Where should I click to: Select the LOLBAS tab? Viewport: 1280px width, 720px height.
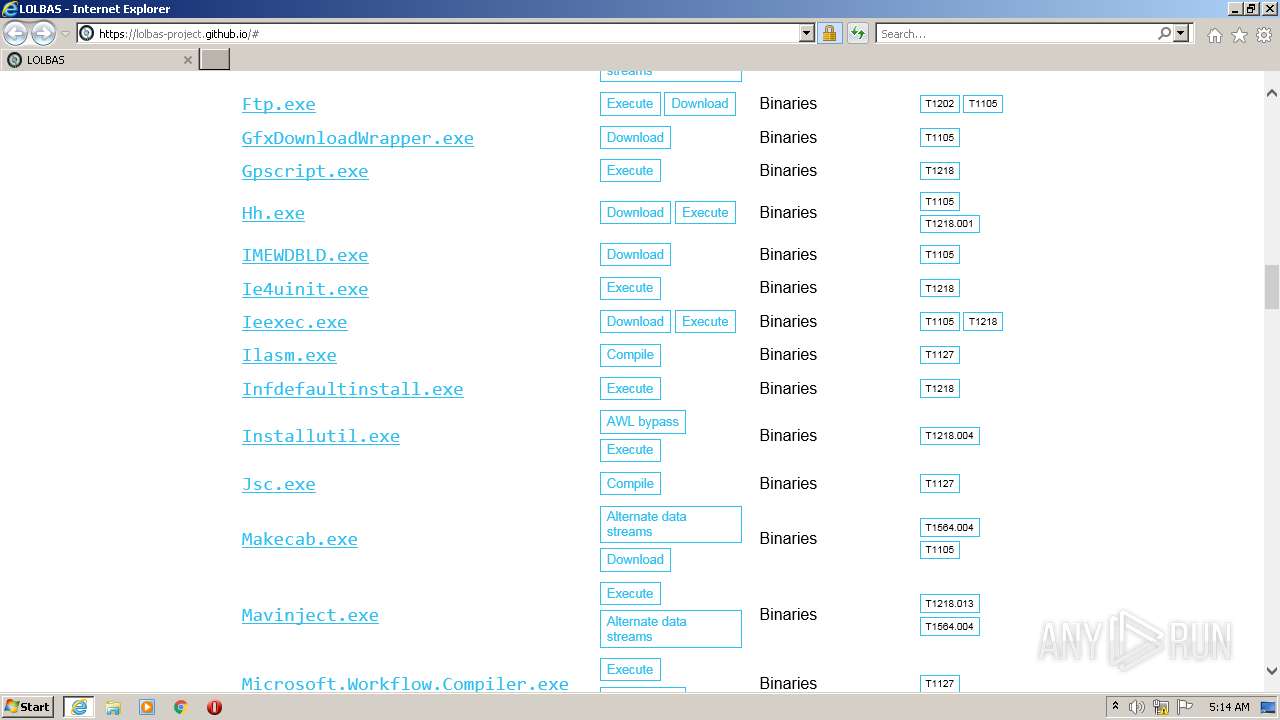tap(98, 60)
